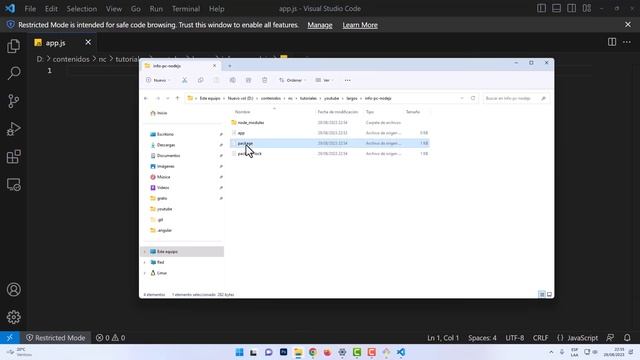Open Accounts icon in VS Code activity bar
Screen dimensions: 640x360
(13, 289)
